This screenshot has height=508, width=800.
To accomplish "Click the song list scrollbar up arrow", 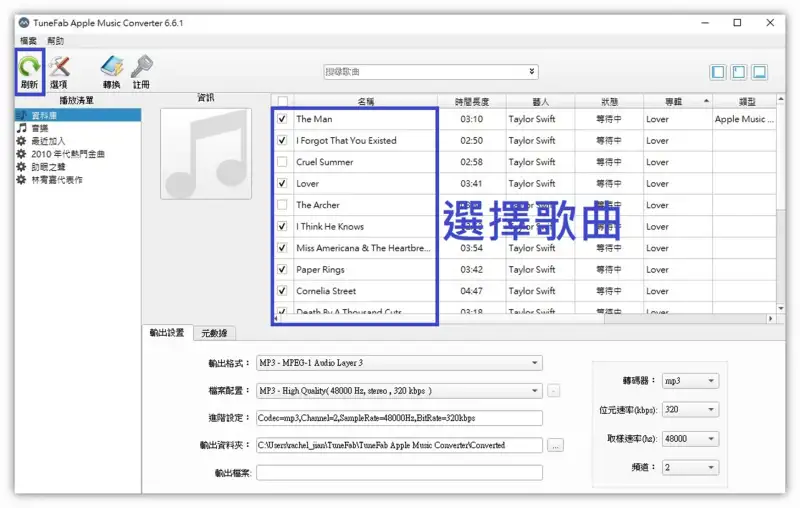I will pos(781,99).
